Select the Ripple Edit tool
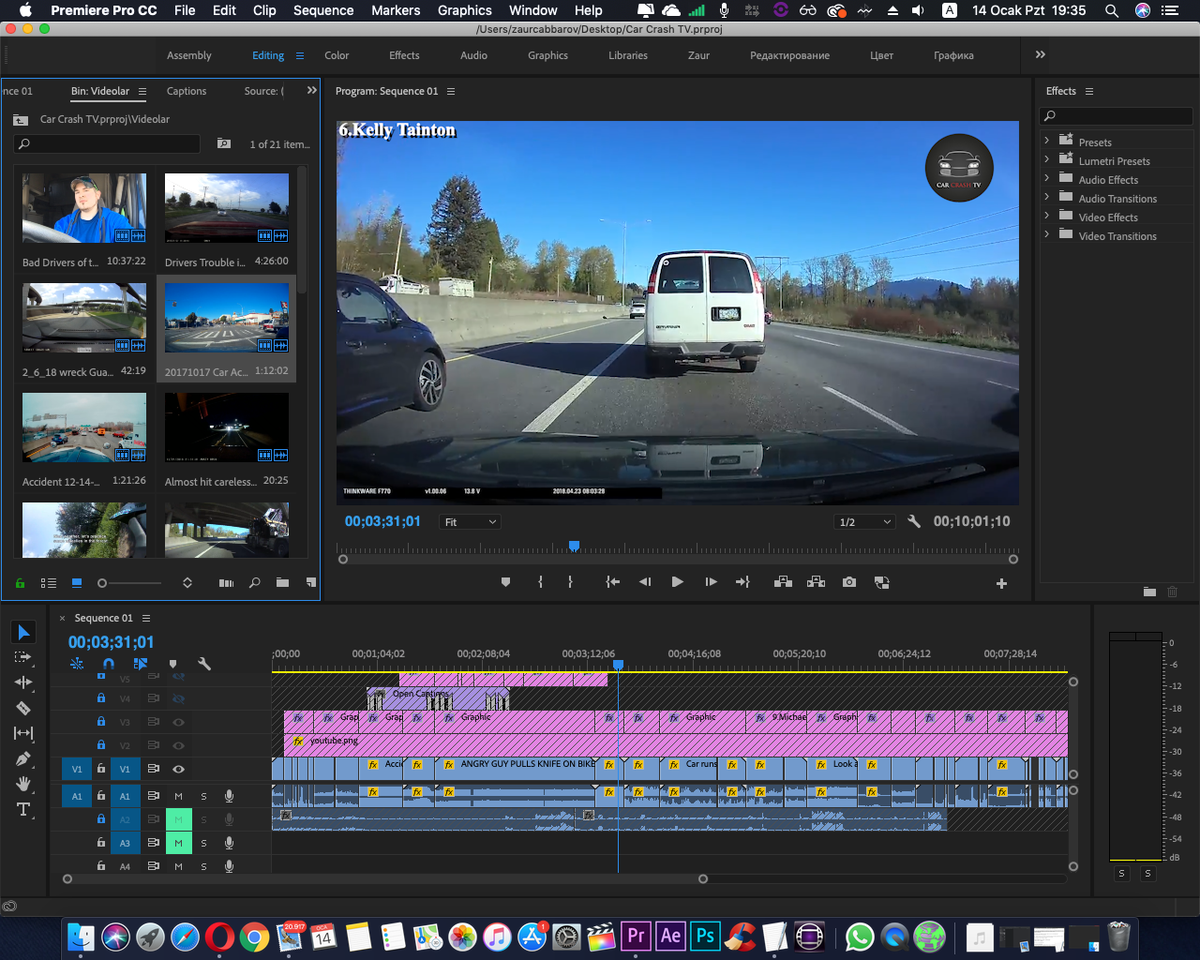1200x960 pixels. [x=24, y=682]
